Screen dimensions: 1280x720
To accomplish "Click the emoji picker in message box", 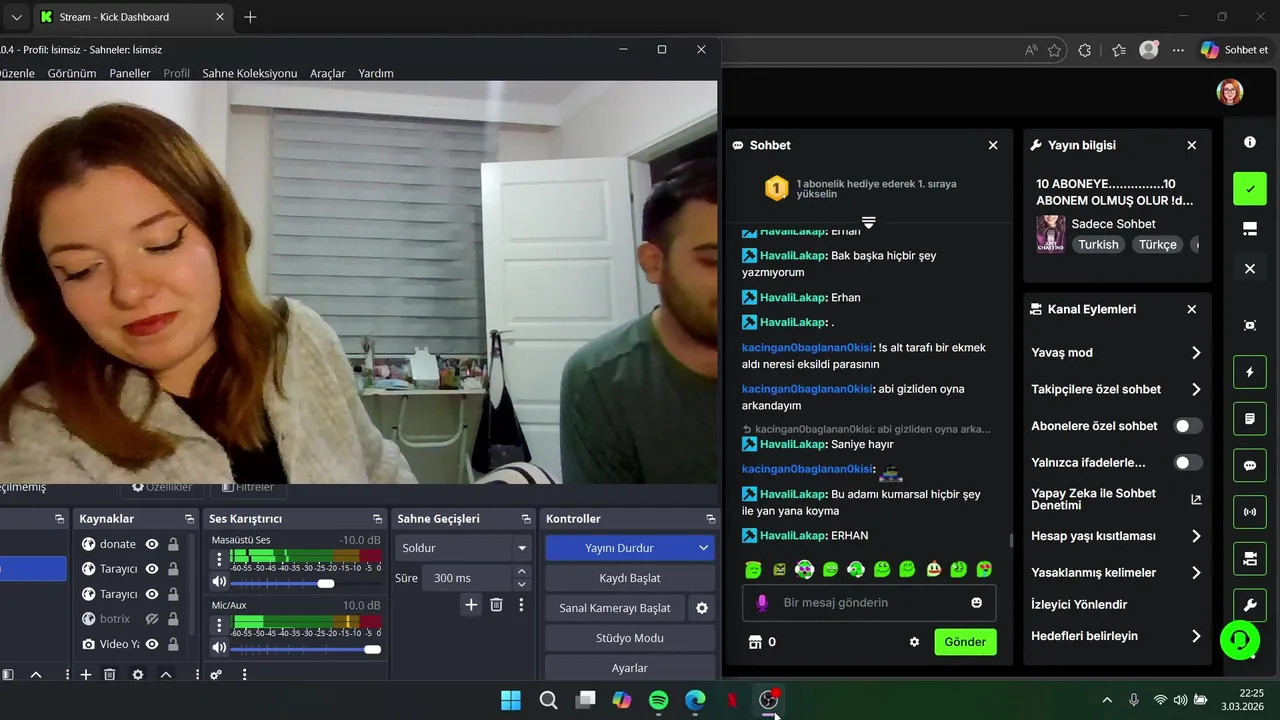I will click(976, 603).
